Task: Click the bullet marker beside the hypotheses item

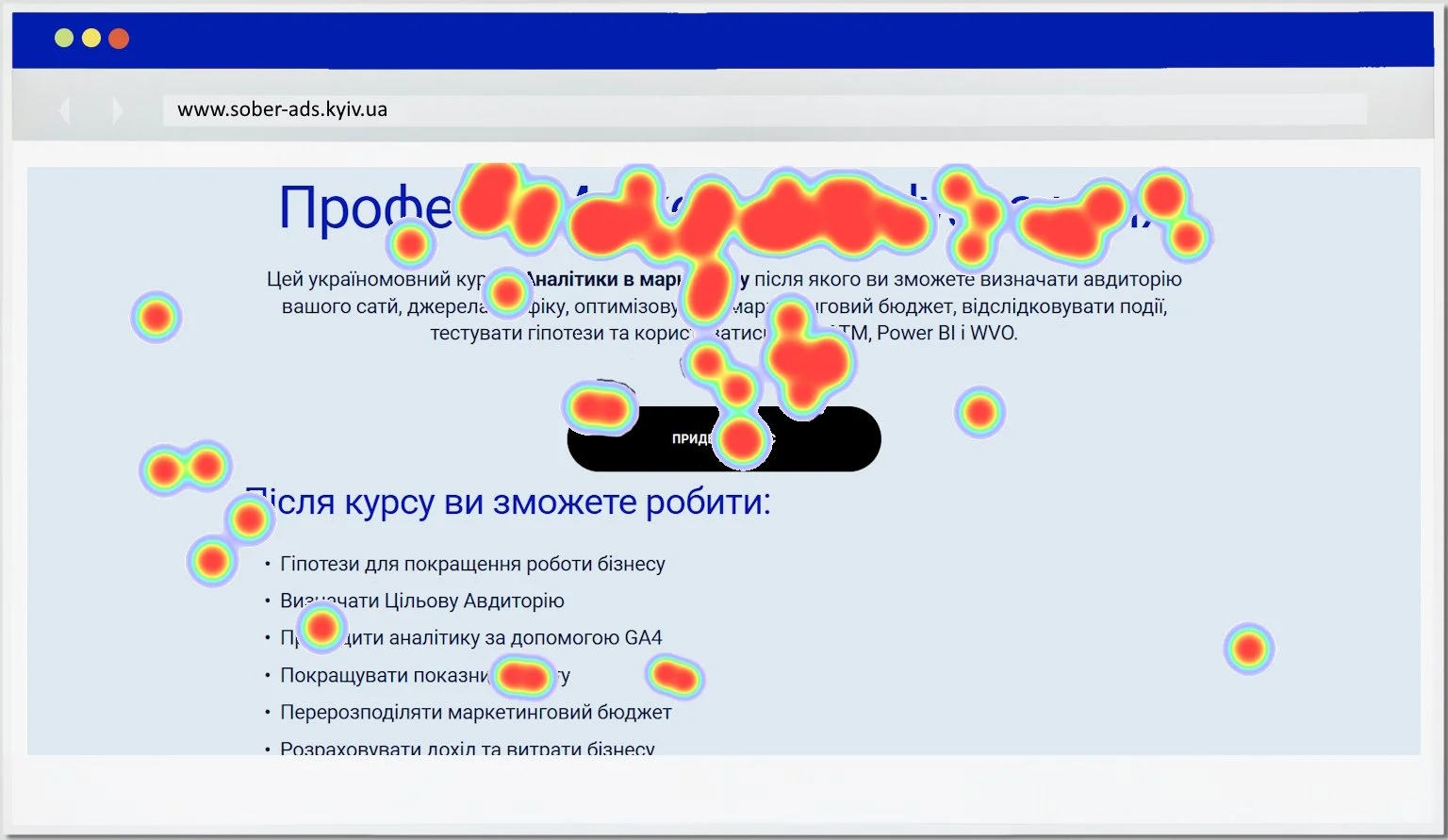Action: pyautogui.click(x=267, y=564)
